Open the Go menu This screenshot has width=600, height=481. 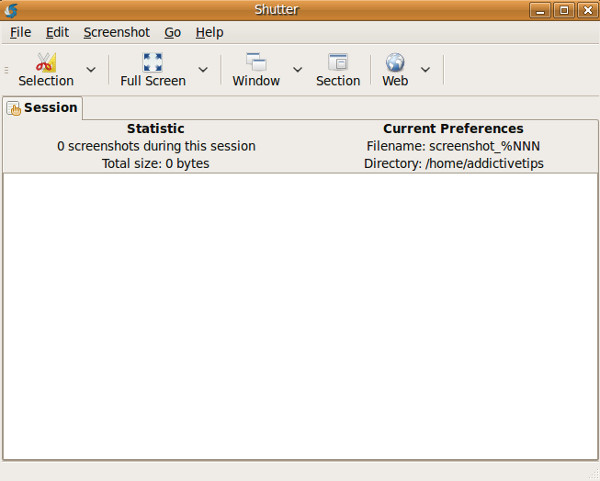pyautogui.click(x=173, y=33)
